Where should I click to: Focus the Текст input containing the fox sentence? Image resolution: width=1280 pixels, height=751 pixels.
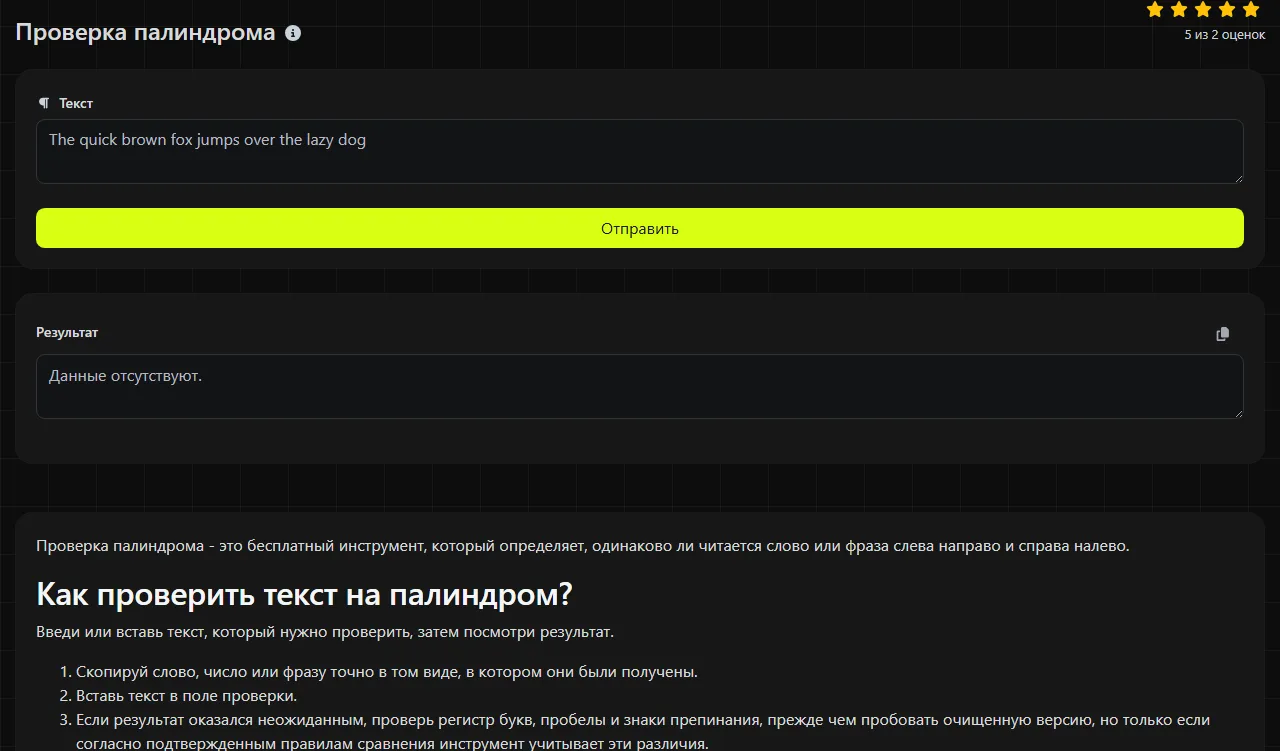(x=640, y=152)
